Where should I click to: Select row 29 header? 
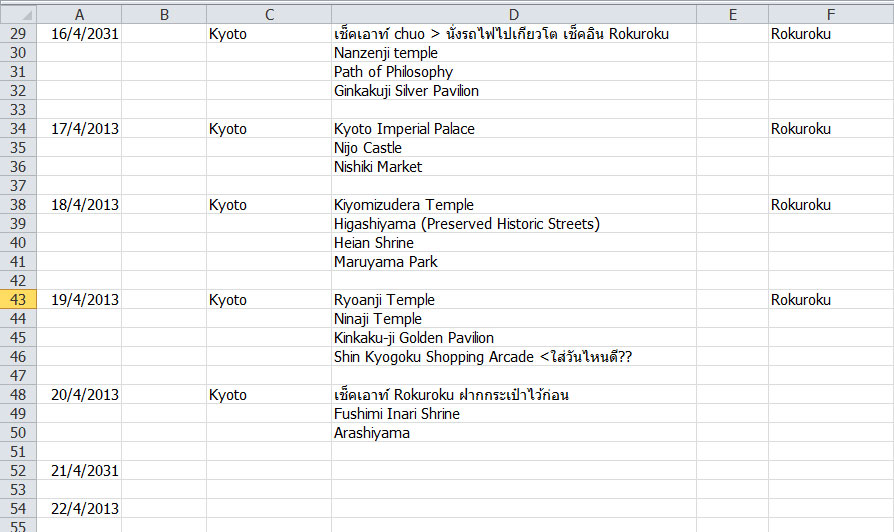point(18,34)
